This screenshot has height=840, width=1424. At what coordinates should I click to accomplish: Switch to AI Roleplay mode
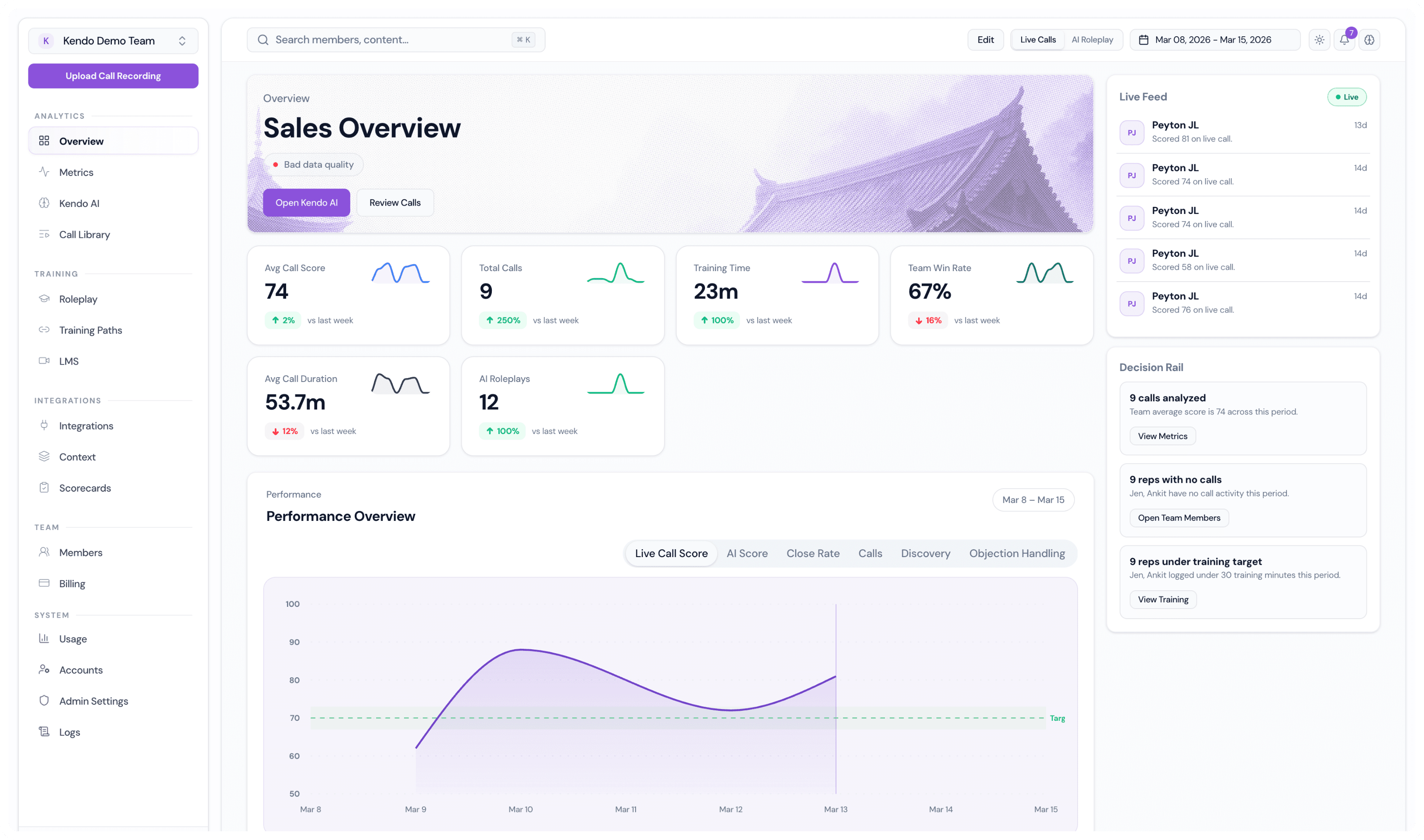point(1093,40)
